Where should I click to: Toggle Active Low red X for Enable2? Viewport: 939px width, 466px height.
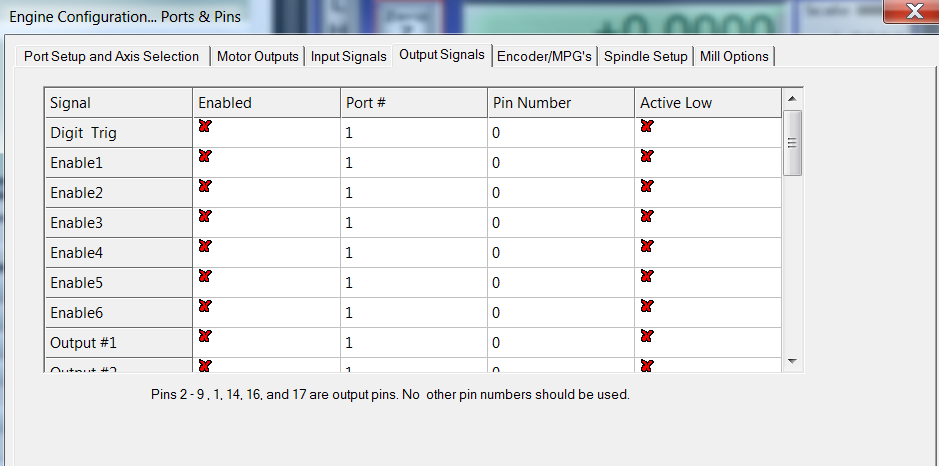tap(646, 186)
